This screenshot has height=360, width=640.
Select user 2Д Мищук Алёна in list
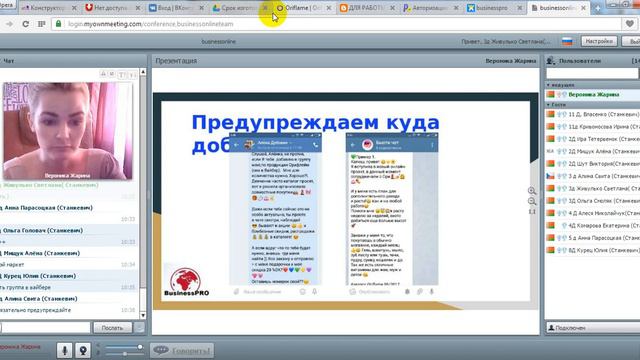point(593,151)
